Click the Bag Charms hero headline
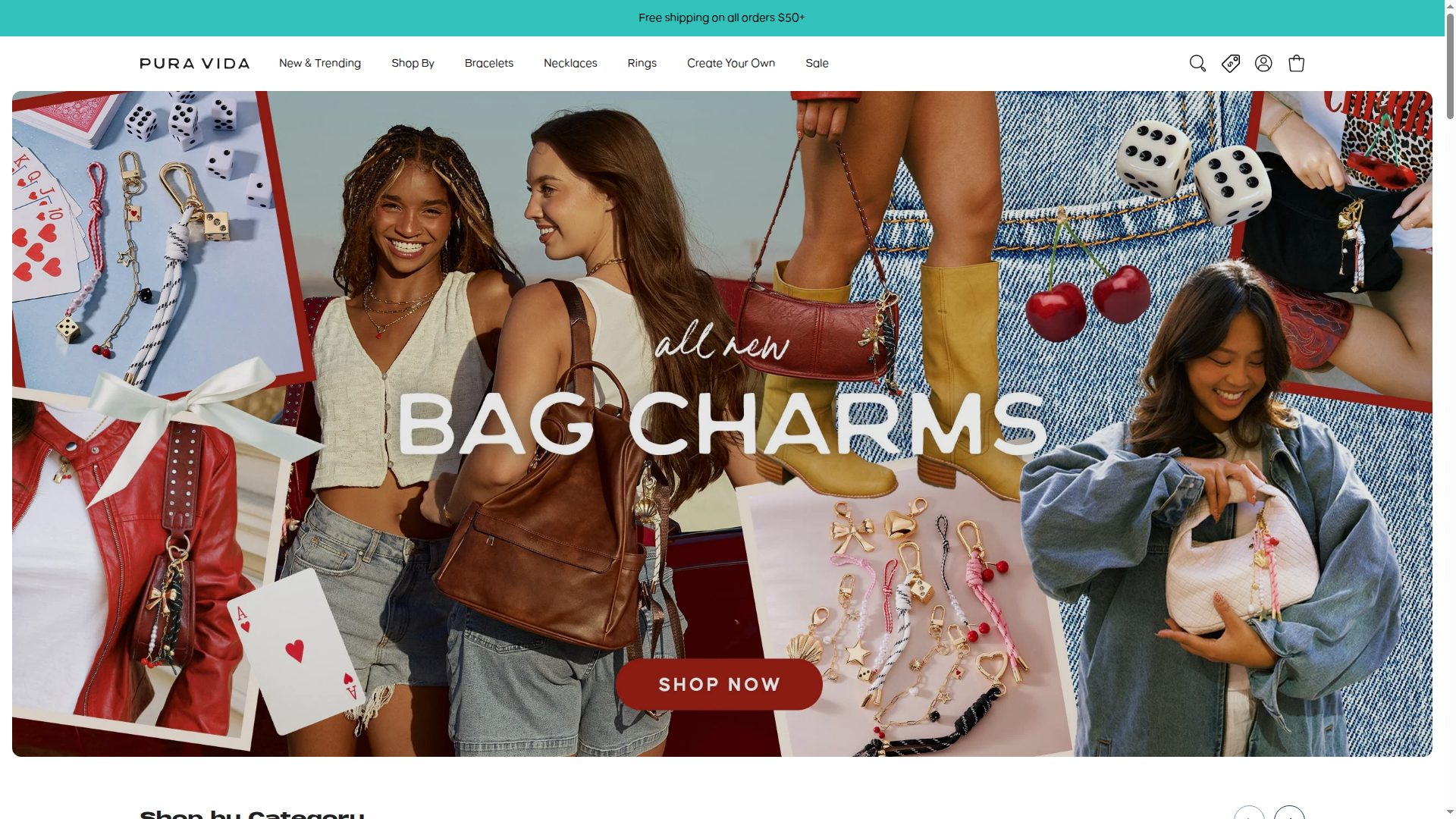 point(722,423)
